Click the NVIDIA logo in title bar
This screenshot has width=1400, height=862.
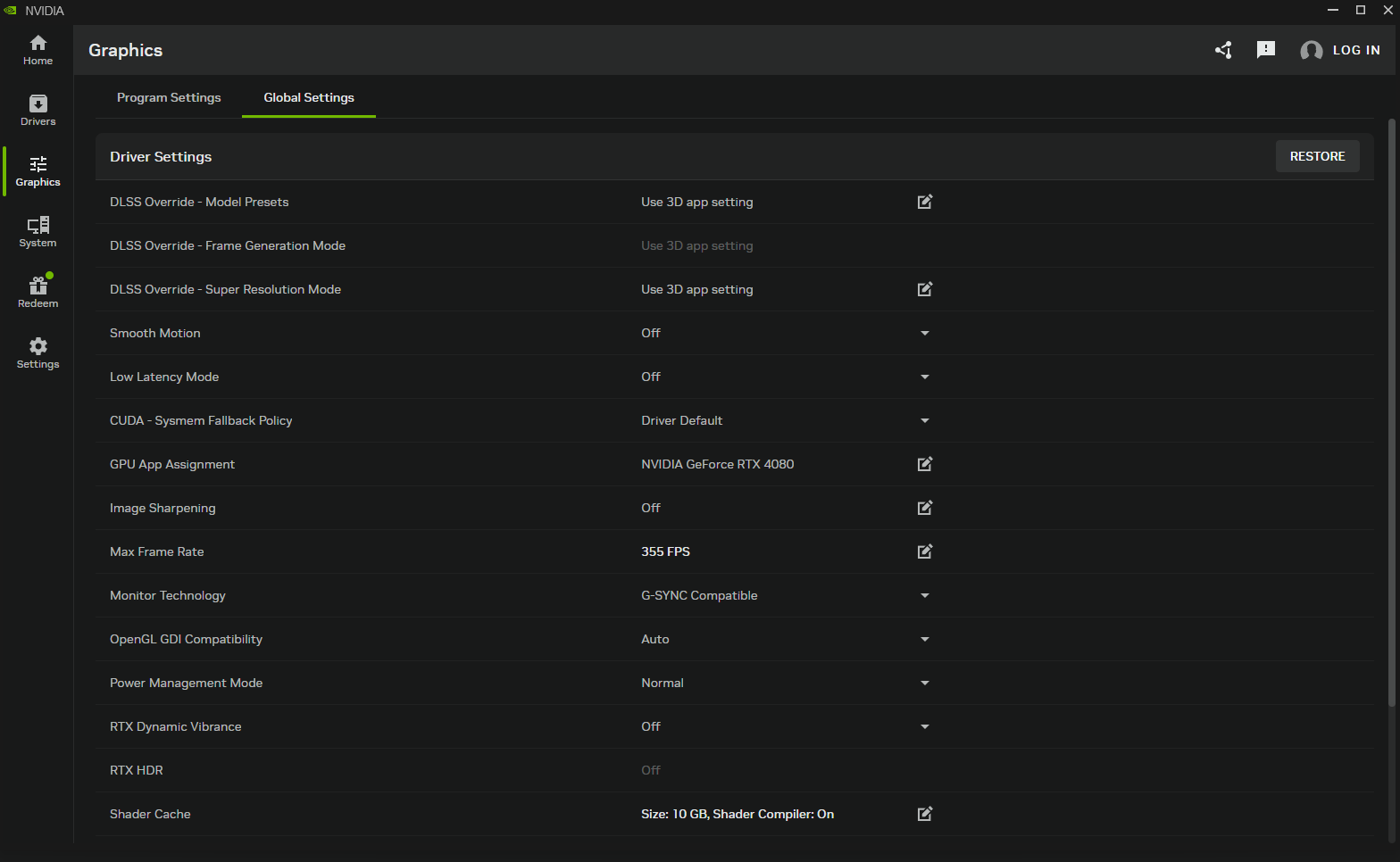10,11
